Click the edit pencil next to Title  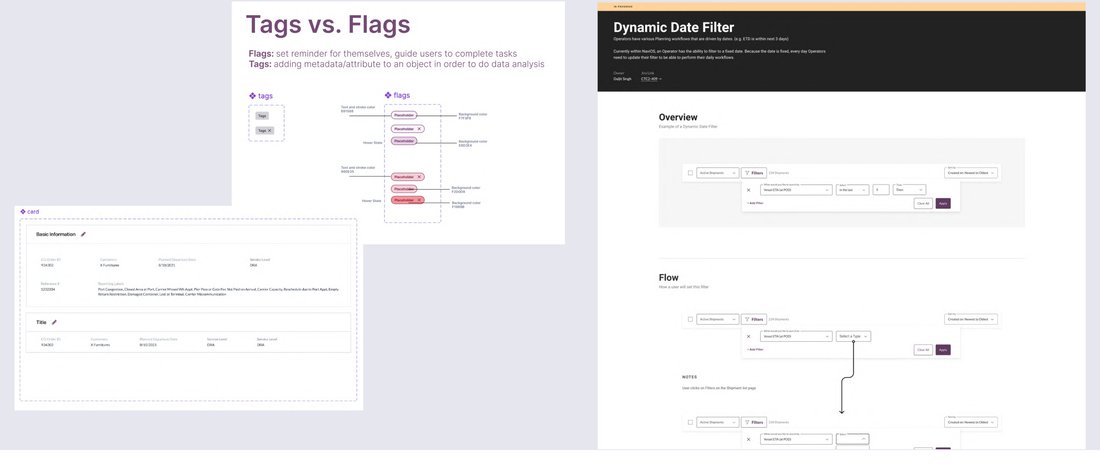(54, 322)
